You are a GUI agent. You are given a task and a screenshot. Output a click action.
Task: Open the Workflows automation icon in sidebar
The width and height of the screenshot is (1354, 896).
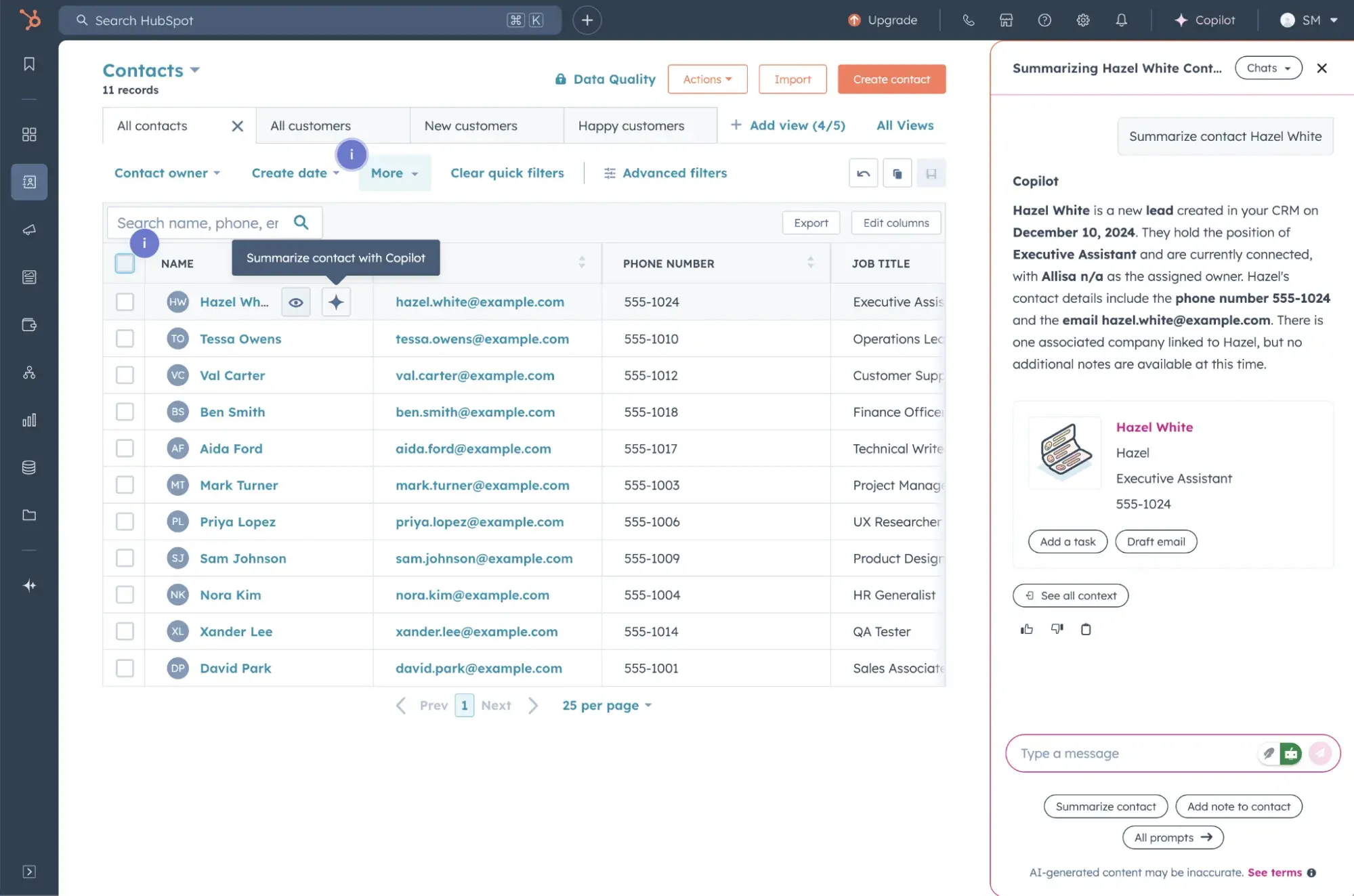pos(29,372)
